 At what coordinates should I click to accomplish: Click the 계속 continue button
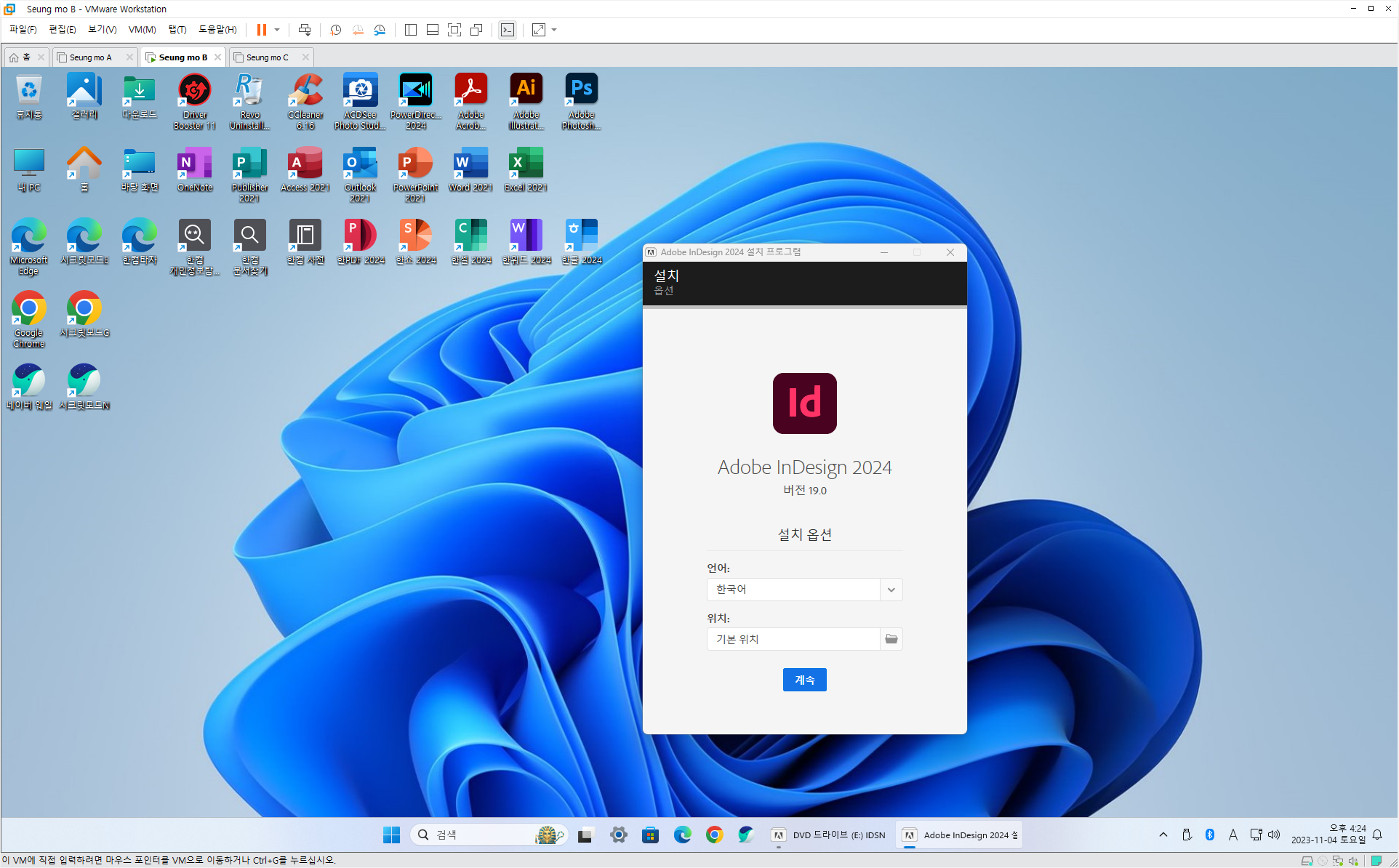[x=804, y=680]
